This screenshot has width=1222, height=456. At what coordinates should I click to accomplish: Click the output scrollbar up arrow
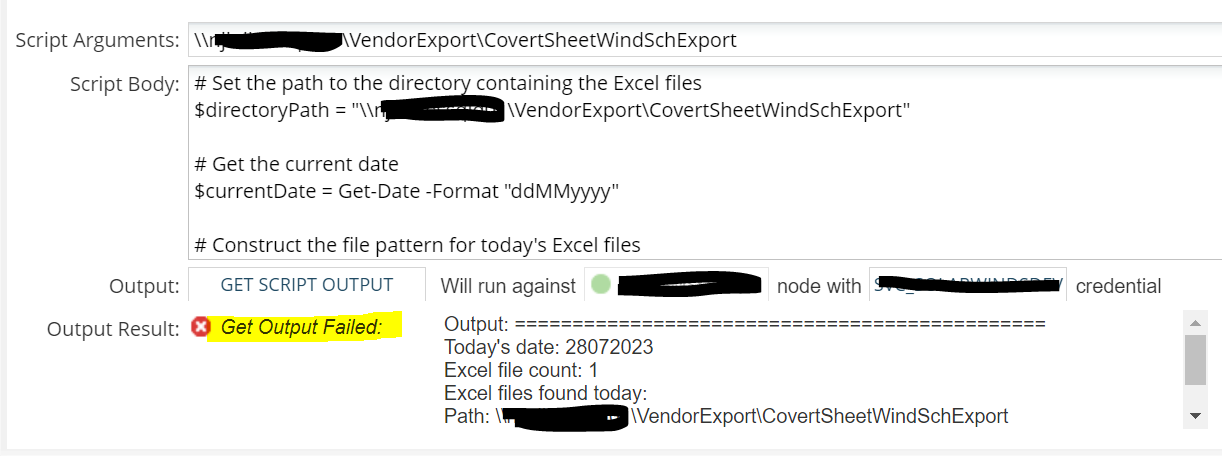(1195, 322)
